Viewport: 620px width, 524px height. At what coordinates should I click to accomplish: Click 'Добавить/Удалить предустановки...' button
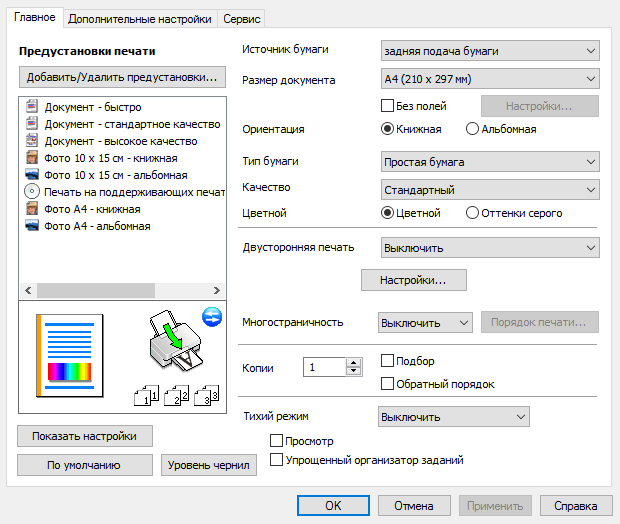pyautogui.click(x=122, y=77)
